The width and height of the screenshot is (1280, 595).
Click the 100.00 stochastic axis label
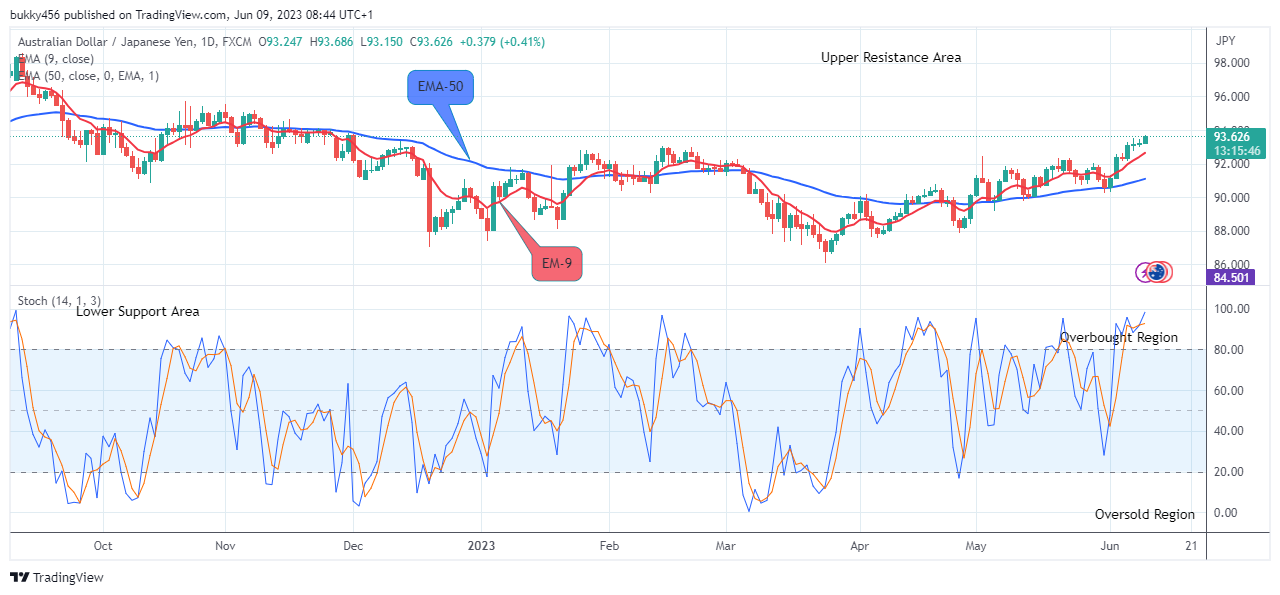click(x=1234, y=309)
